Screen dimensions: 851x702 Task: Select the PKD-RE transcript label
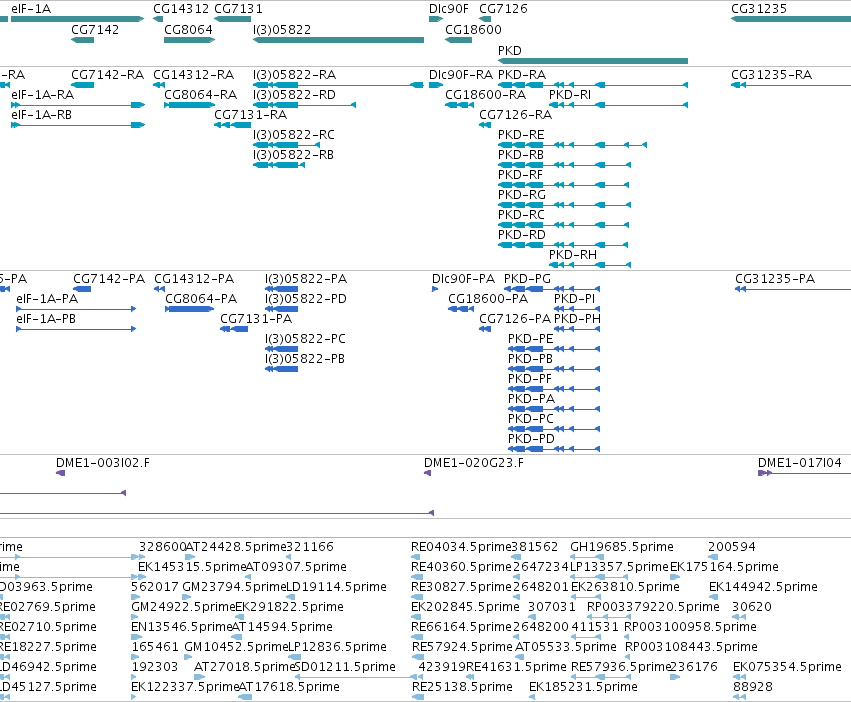tap(521, 135)
